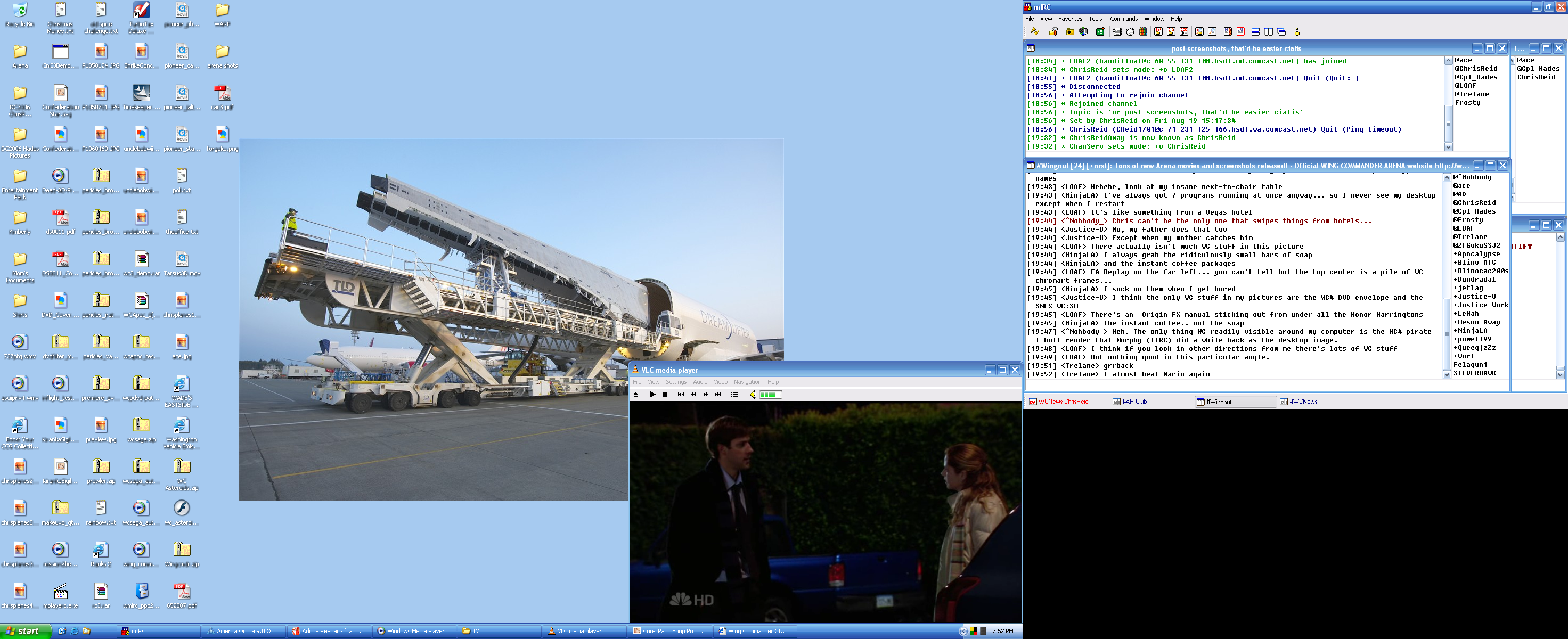
Task: Select NinjaLA in the #Wingnut nick list
Action: [1471, 331]
